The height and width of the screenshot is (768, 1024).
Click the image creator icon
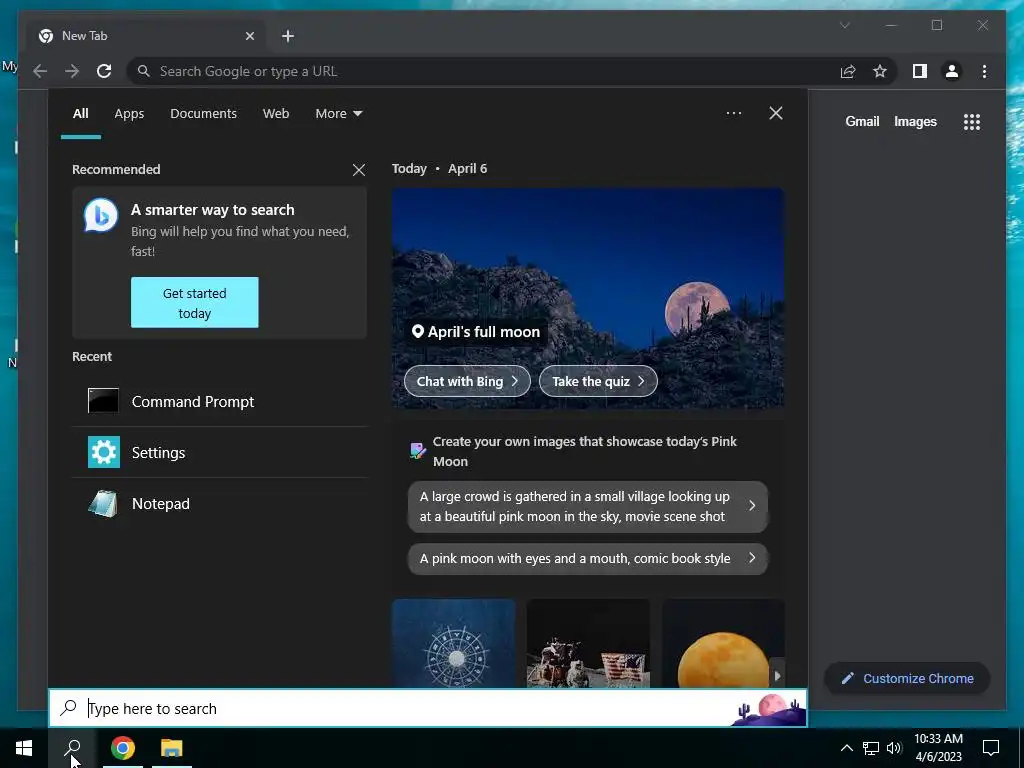417,451
